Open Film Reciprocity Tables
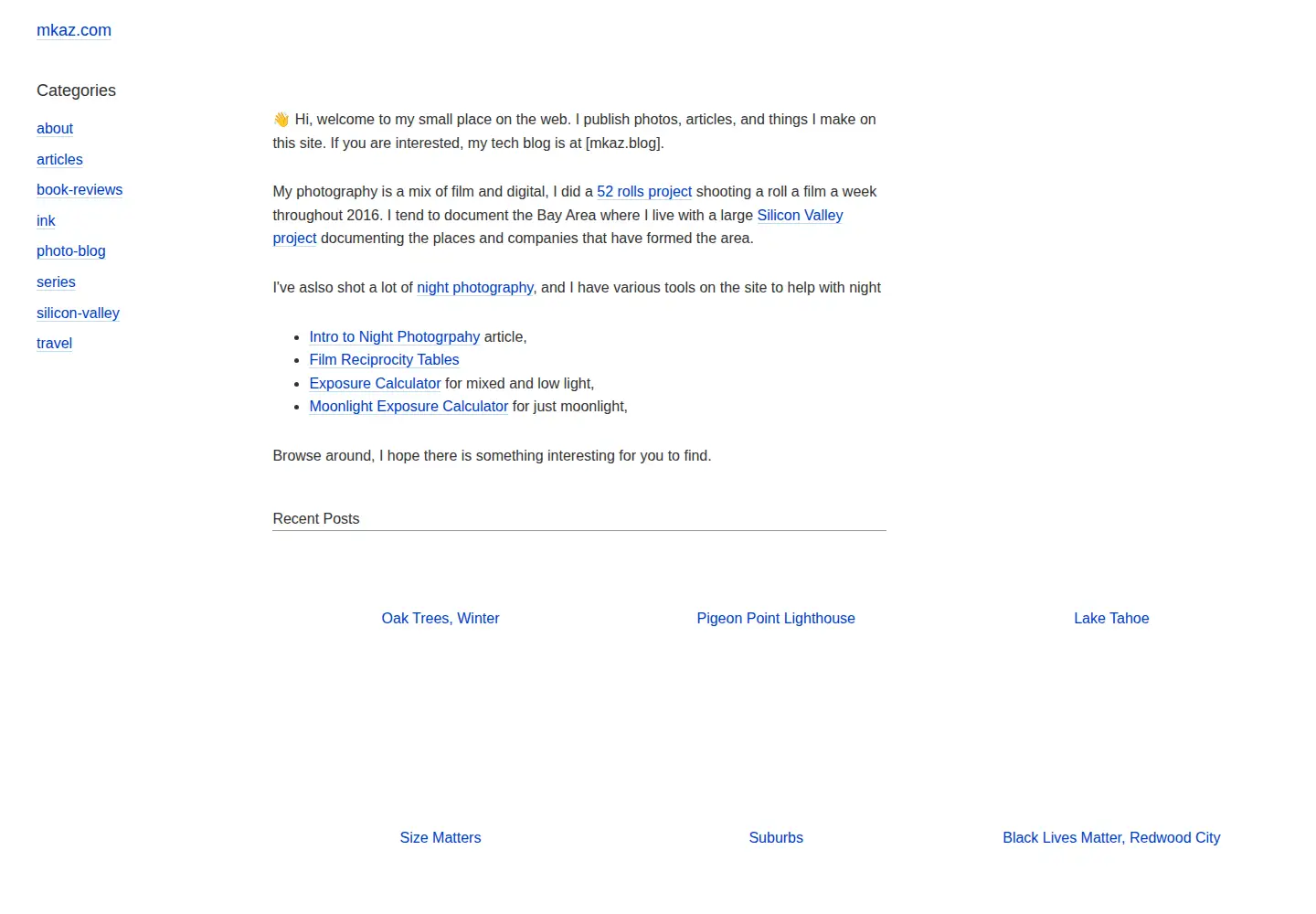 [x=384, y=360]
